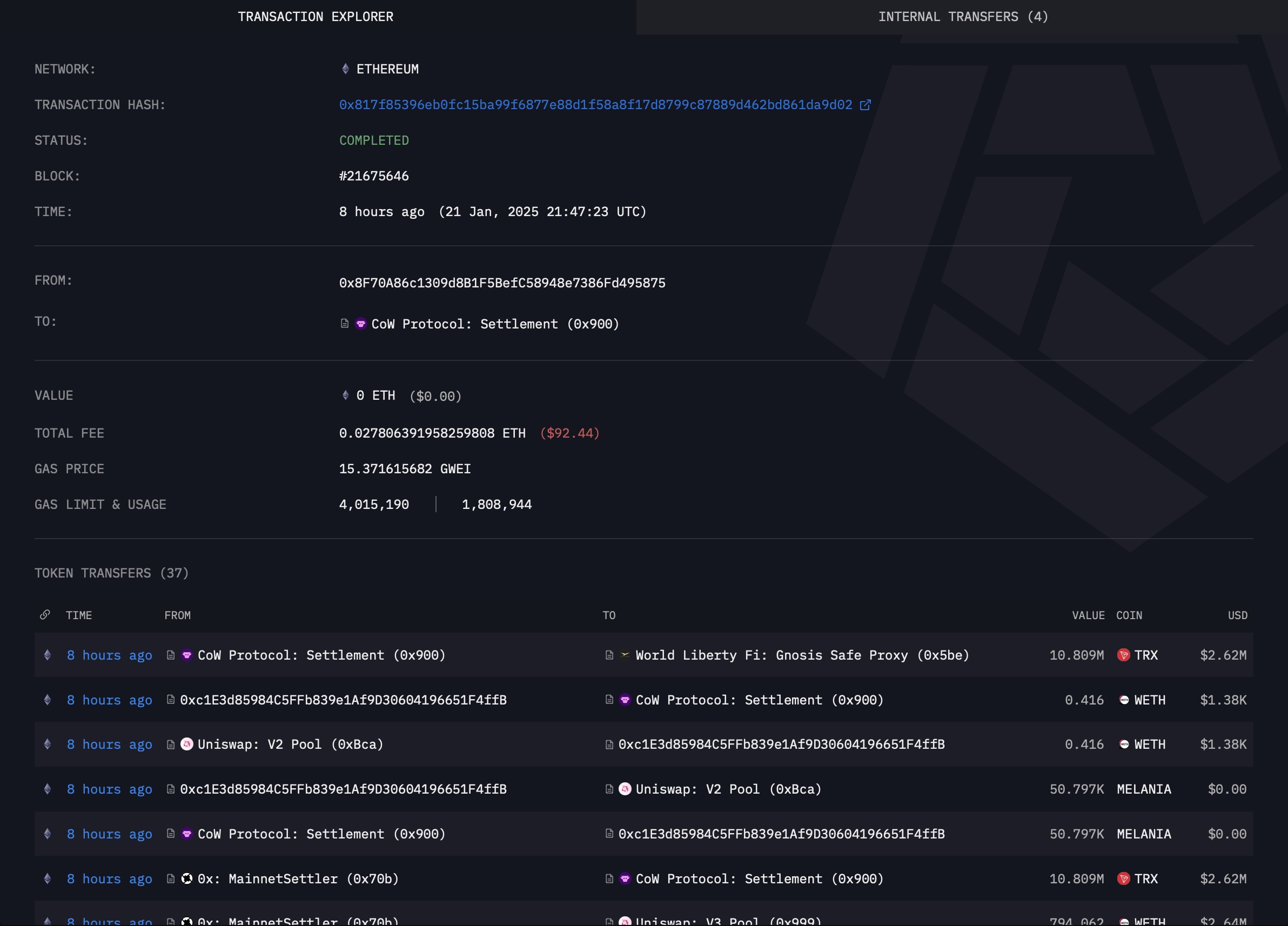Image resolution: width=1288 pixels, height=926 pixels.
Task: Click the Ethereum chain icon of the MainnetSettler TRX row
Action: coord(48,879)
